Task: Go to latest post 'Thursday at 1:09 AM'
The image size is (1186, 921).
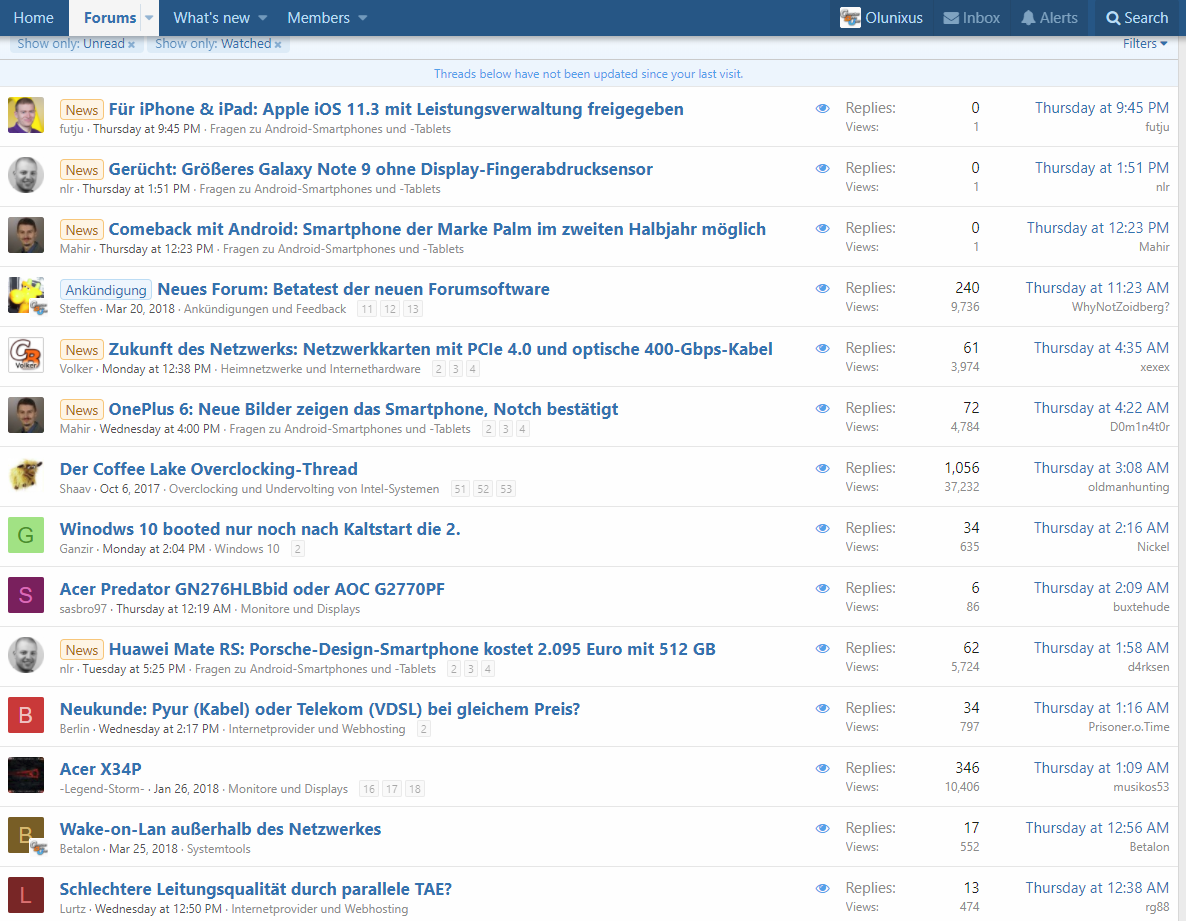Action: [1101, 768]
